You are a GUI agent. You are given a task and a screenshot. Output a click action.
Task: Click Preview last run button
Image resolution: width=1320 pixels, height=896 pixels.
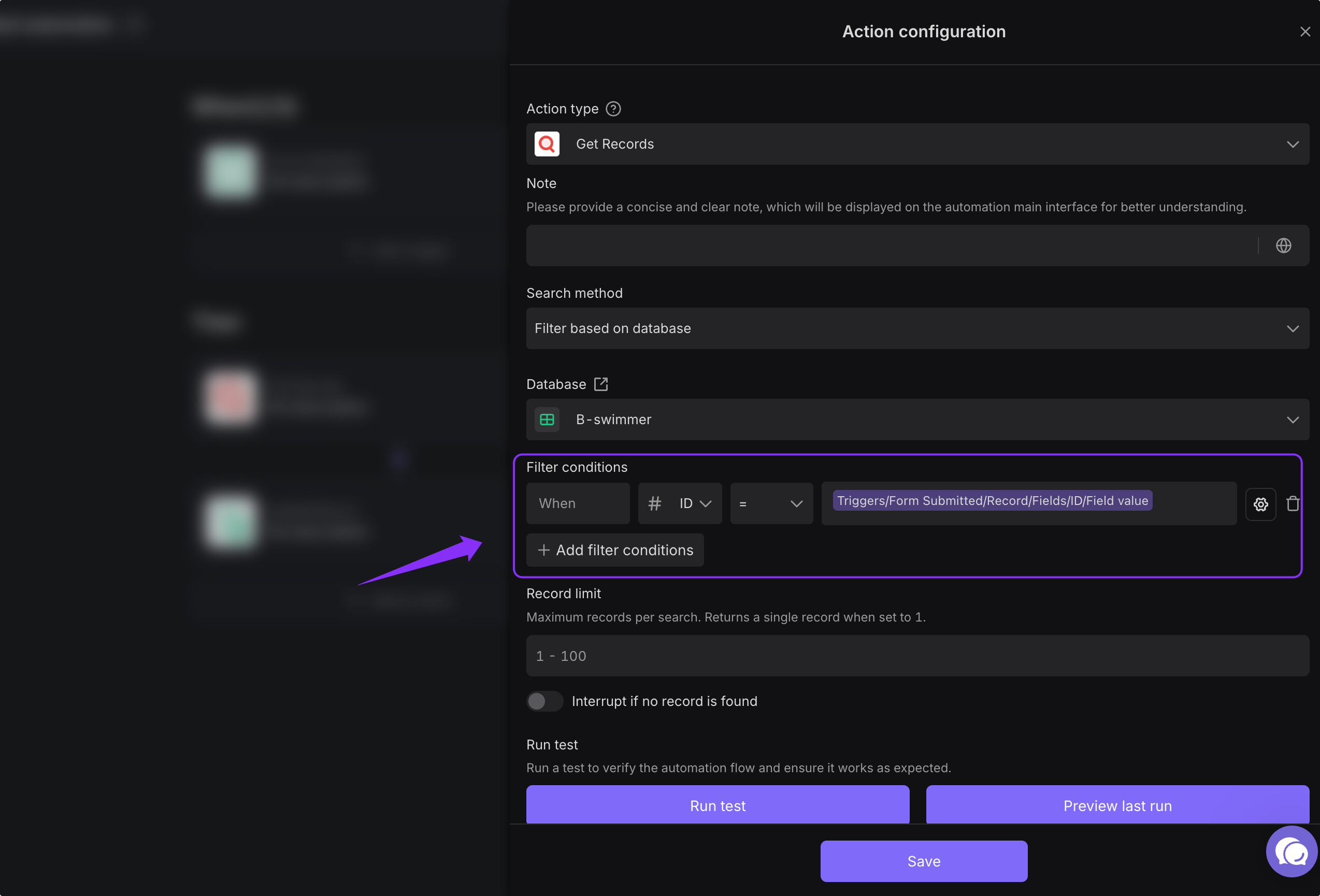coord(1116,805)
